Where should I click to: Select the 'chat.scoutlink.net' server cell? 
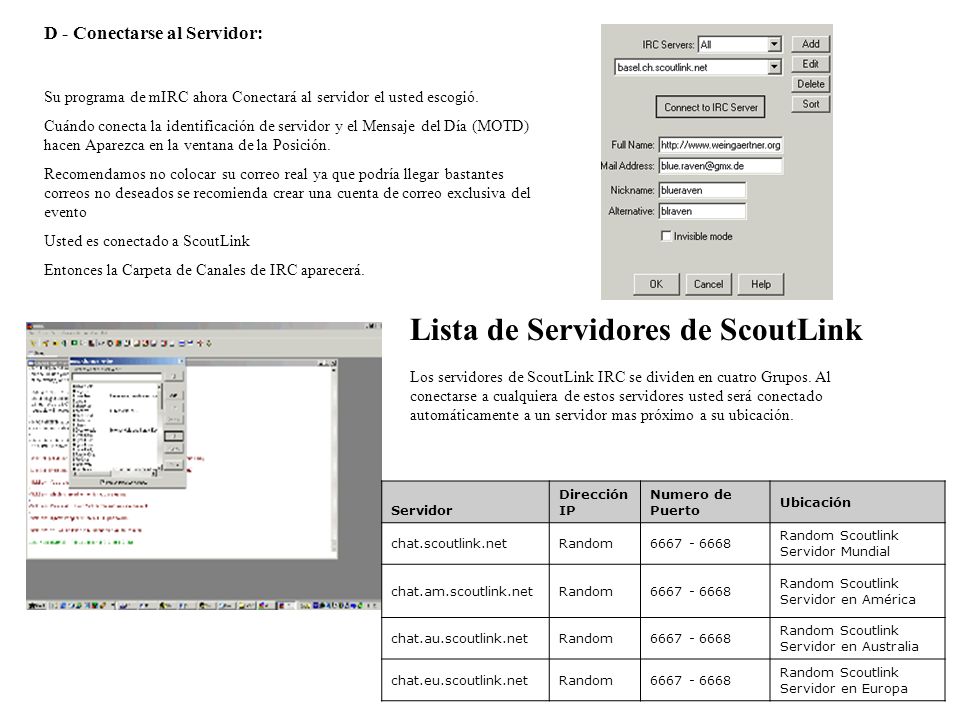pos(465,544)
